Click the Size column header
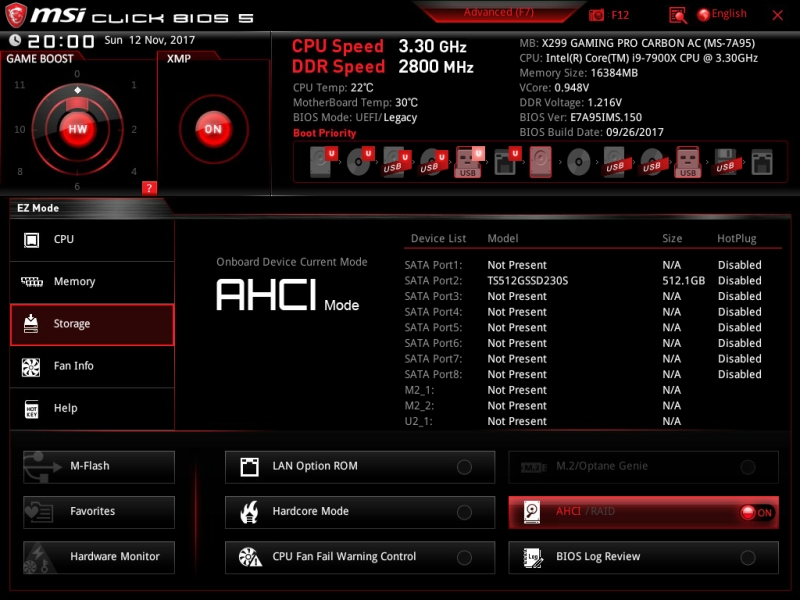Image resolution: width=800 pixels, height=600 pixels. pos(672,239)
